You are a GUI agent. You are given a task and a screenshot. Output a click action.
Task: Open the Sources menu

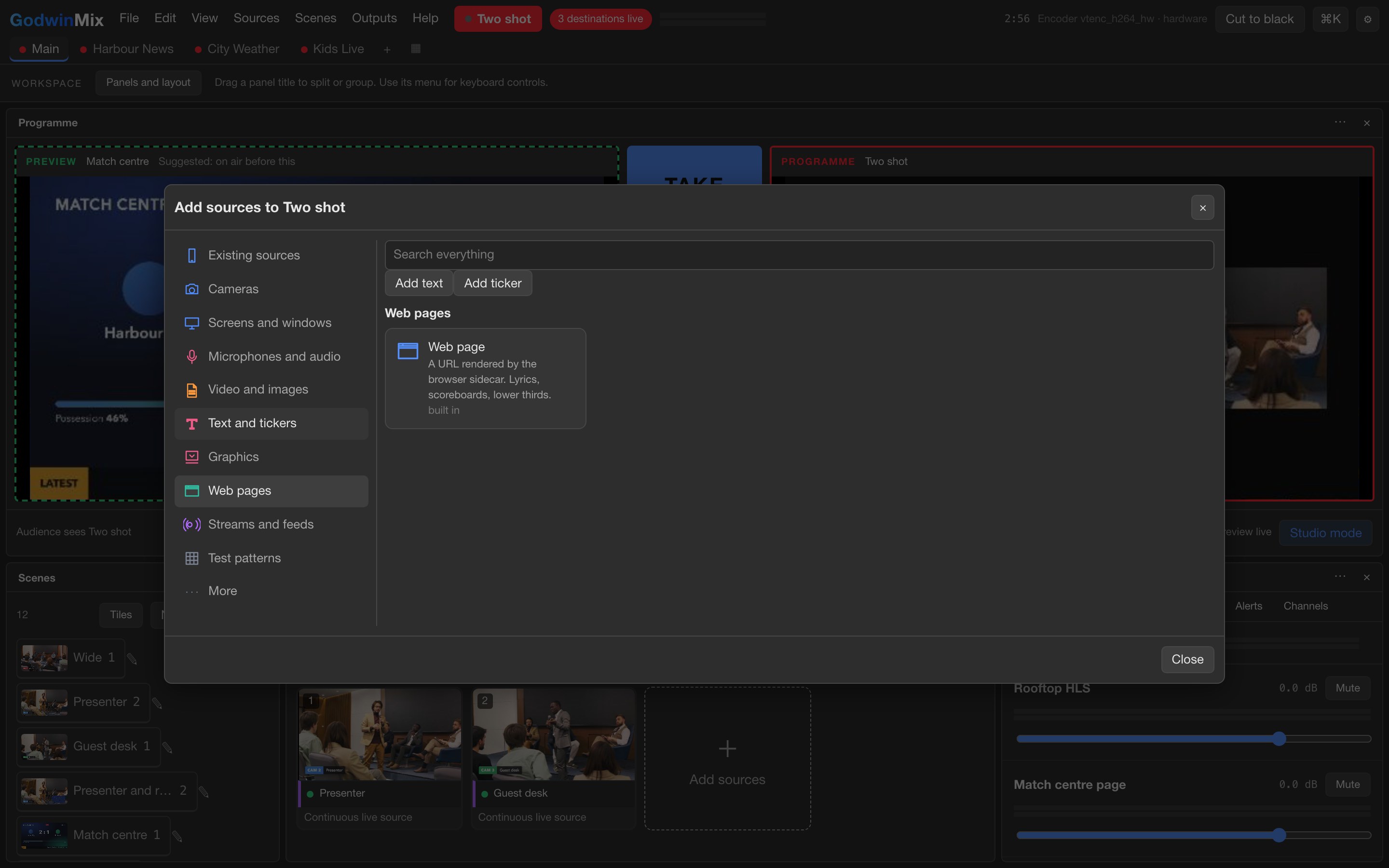click(x=256, y=18)
